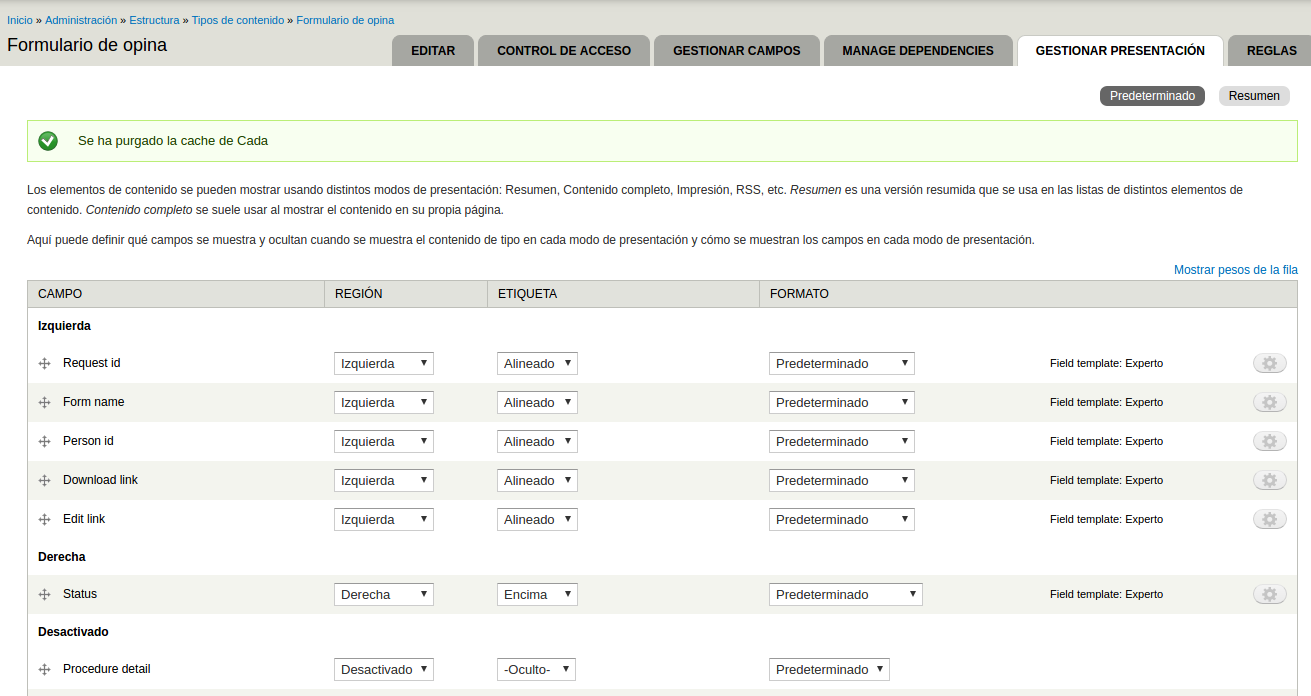Open format dropdown for Person id
This screenshot has height=696, width=1311.
(841, 442)
